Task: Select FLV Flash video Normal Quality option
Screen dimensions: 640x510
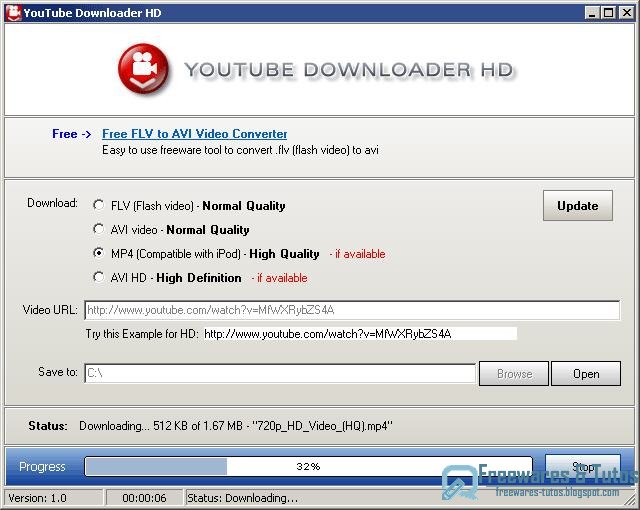Action: pyautogui.click(x=98, y=205)
